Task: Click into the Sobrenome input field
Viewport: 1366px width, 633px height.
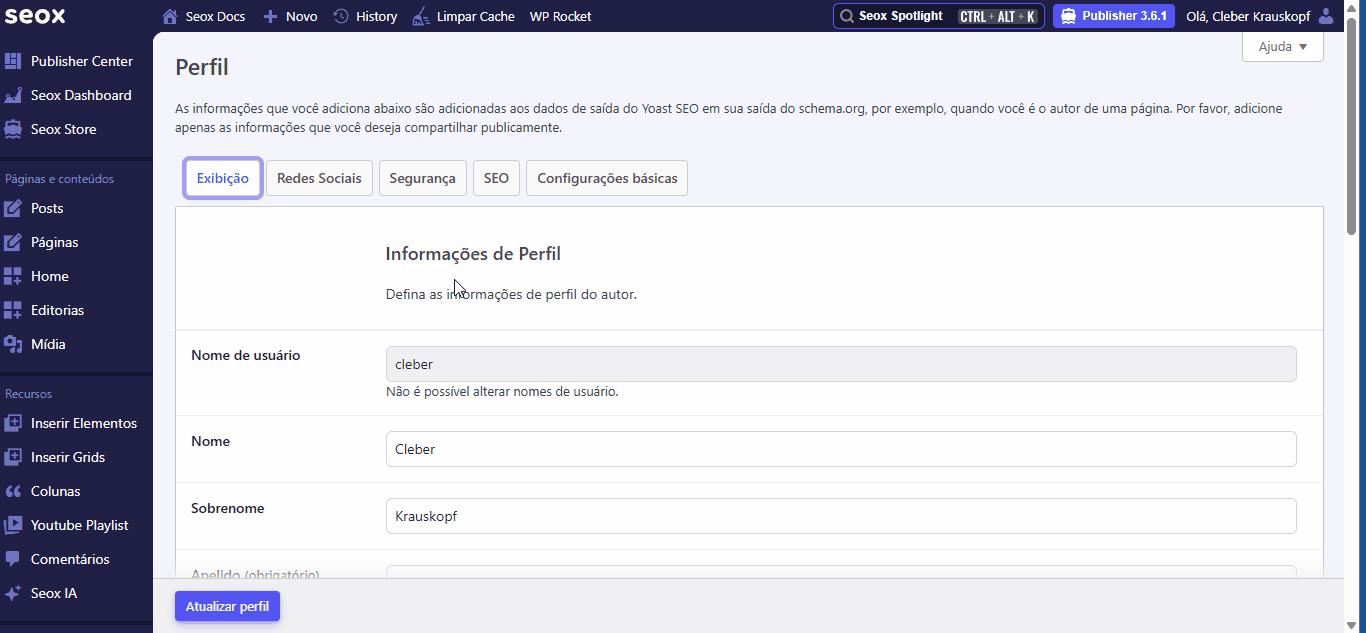Action: click(x=840, y=516)
